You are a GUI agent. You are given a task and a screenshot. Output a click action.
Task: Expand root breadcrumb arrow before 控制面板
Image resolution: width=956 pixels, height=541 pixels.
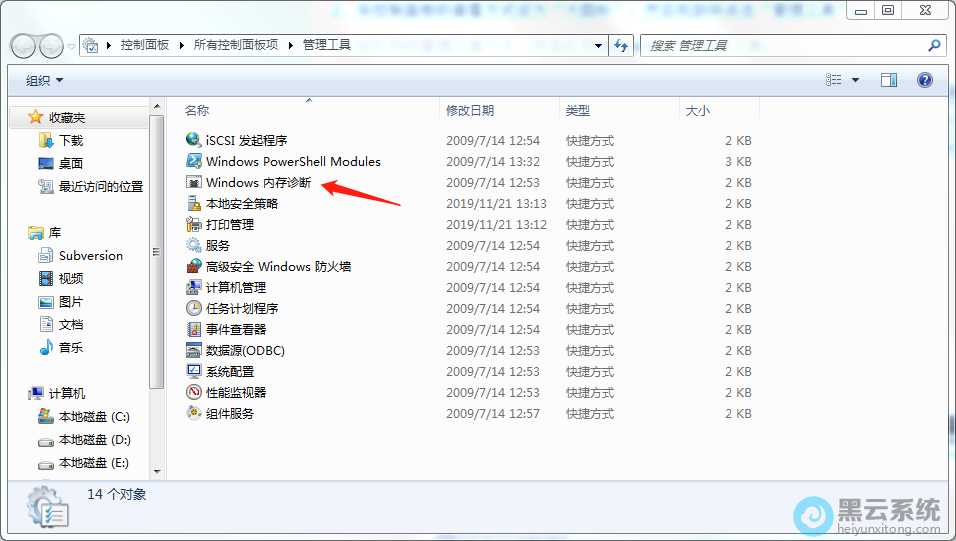(109, 45)
